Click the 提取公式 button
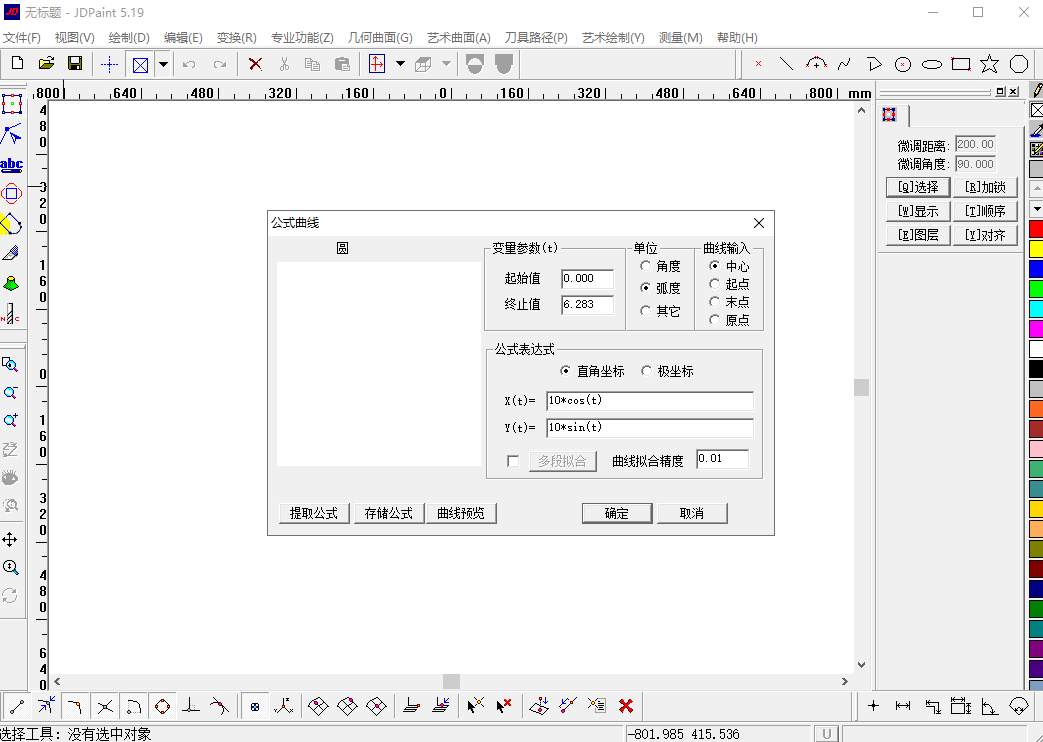The width and height of the screenshot is (1043, 742). point(314,513)
